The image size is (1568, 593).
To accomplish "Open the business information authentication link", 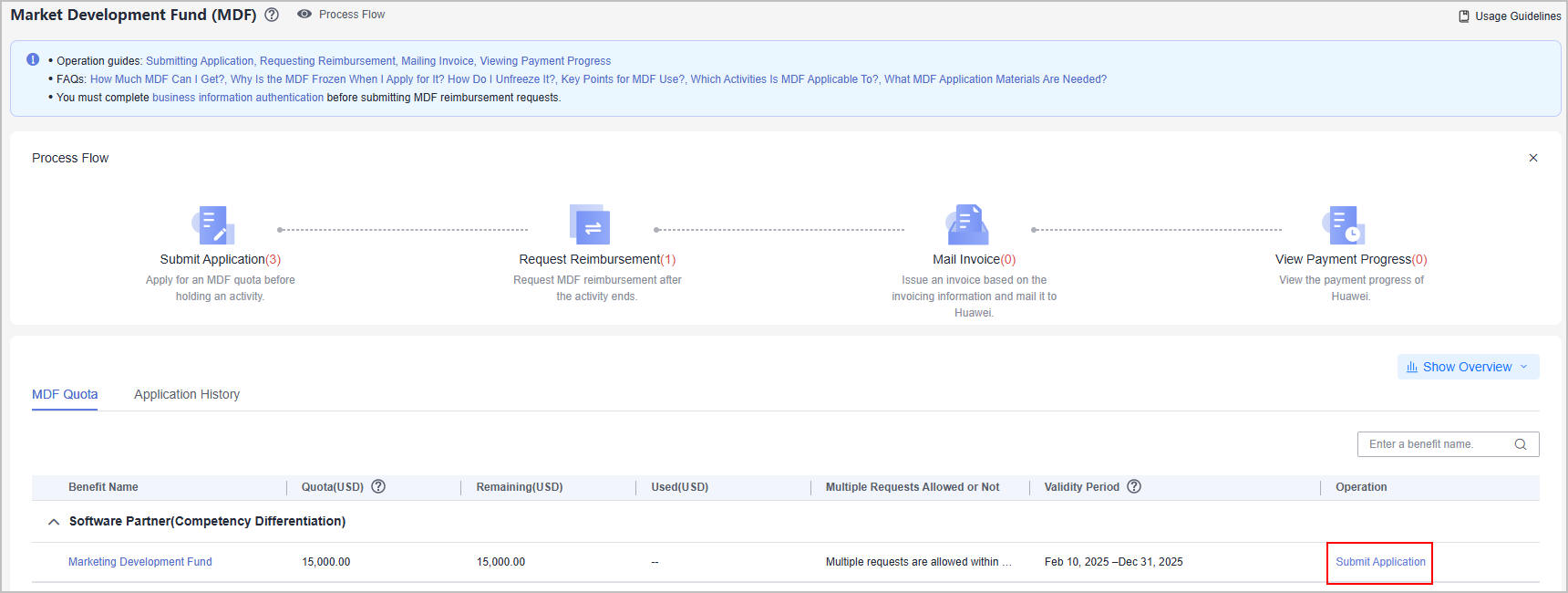I will [238, 98].
